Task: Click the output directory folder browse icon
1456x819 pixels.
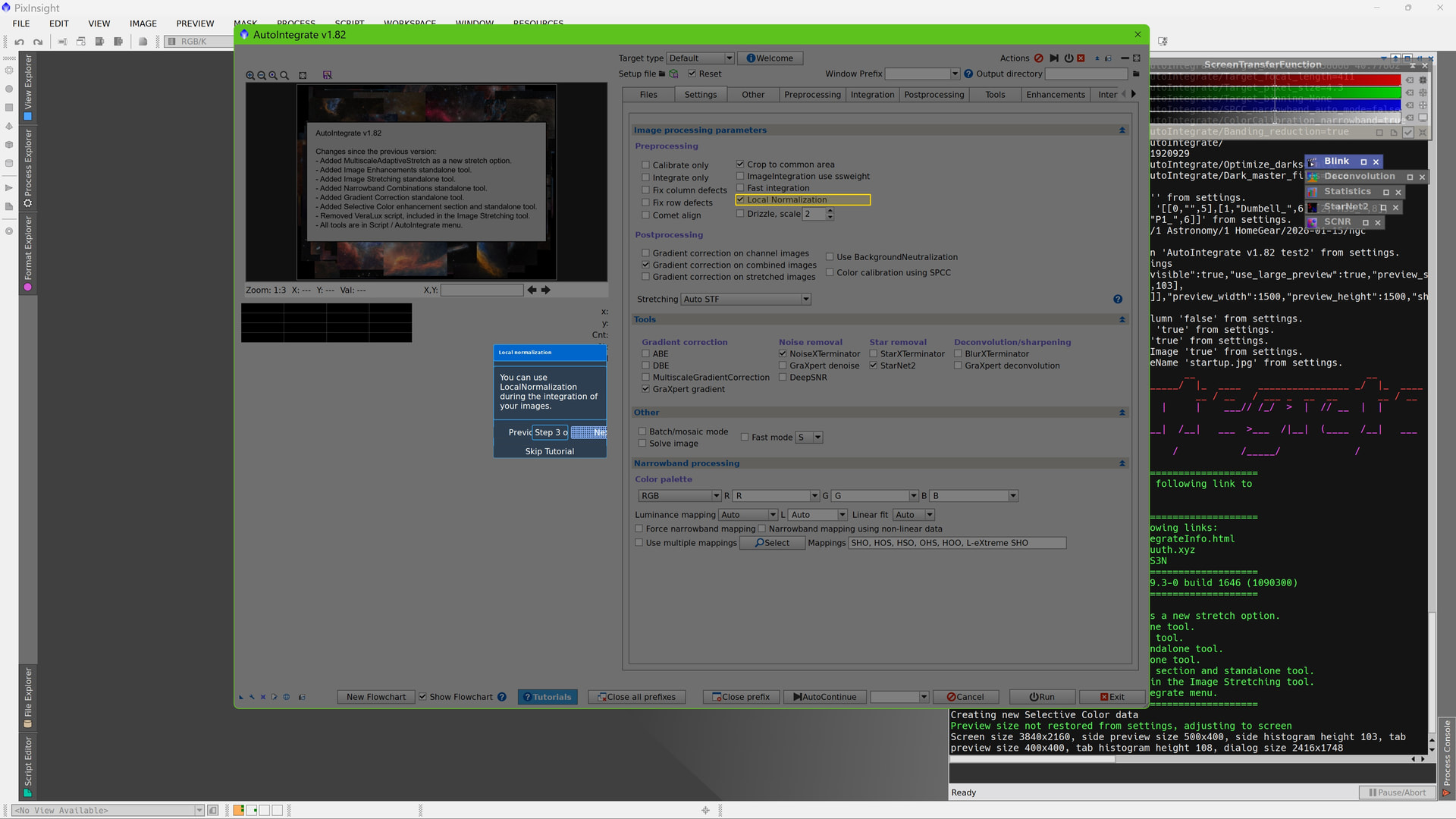Action: (x=1136, y=74)
